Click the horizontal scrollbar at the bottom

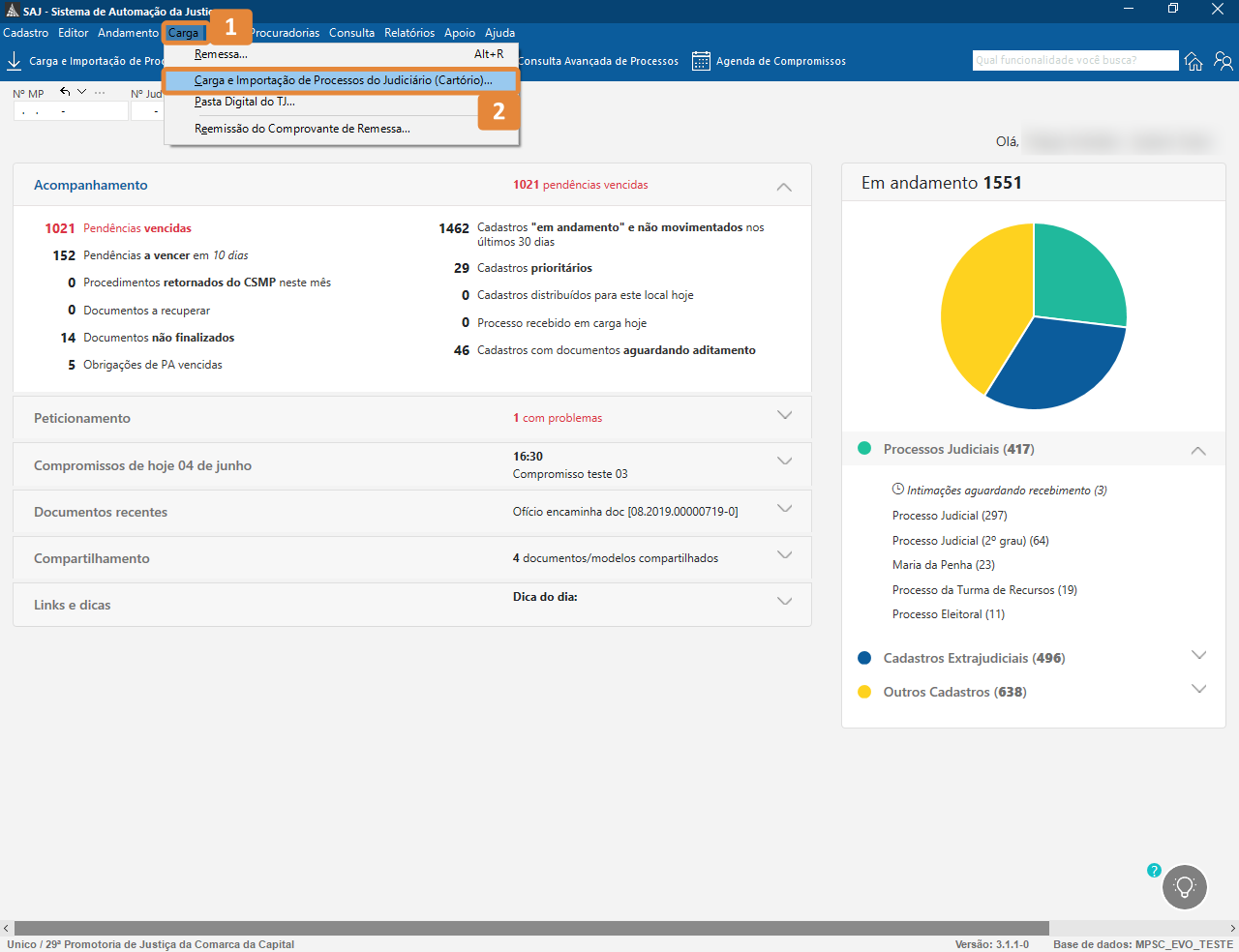pos(531,928)
